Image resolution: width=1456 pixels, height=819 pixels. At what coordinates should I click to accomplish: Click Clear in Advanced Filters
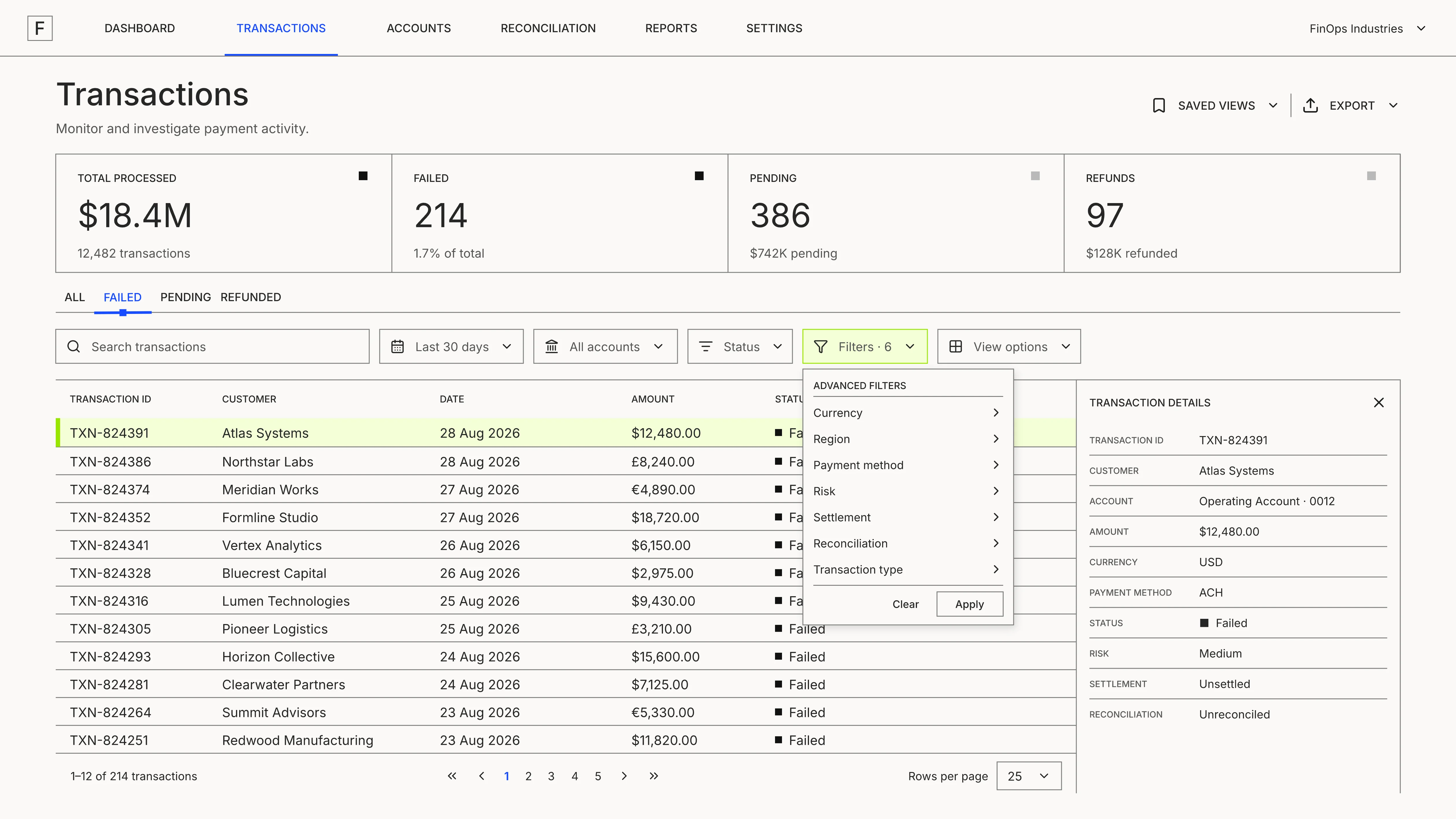[905, 604]
